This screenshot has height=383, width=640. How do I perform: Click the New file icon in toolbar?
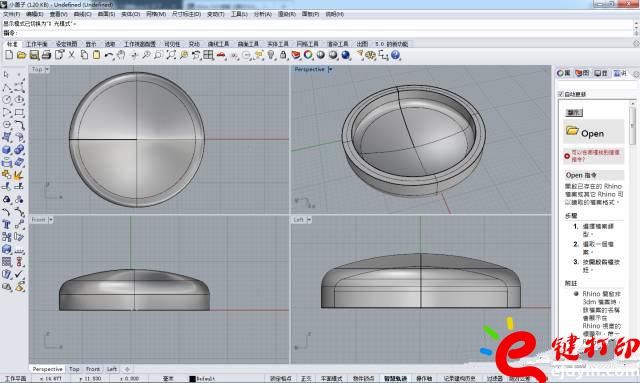[9, 55]
